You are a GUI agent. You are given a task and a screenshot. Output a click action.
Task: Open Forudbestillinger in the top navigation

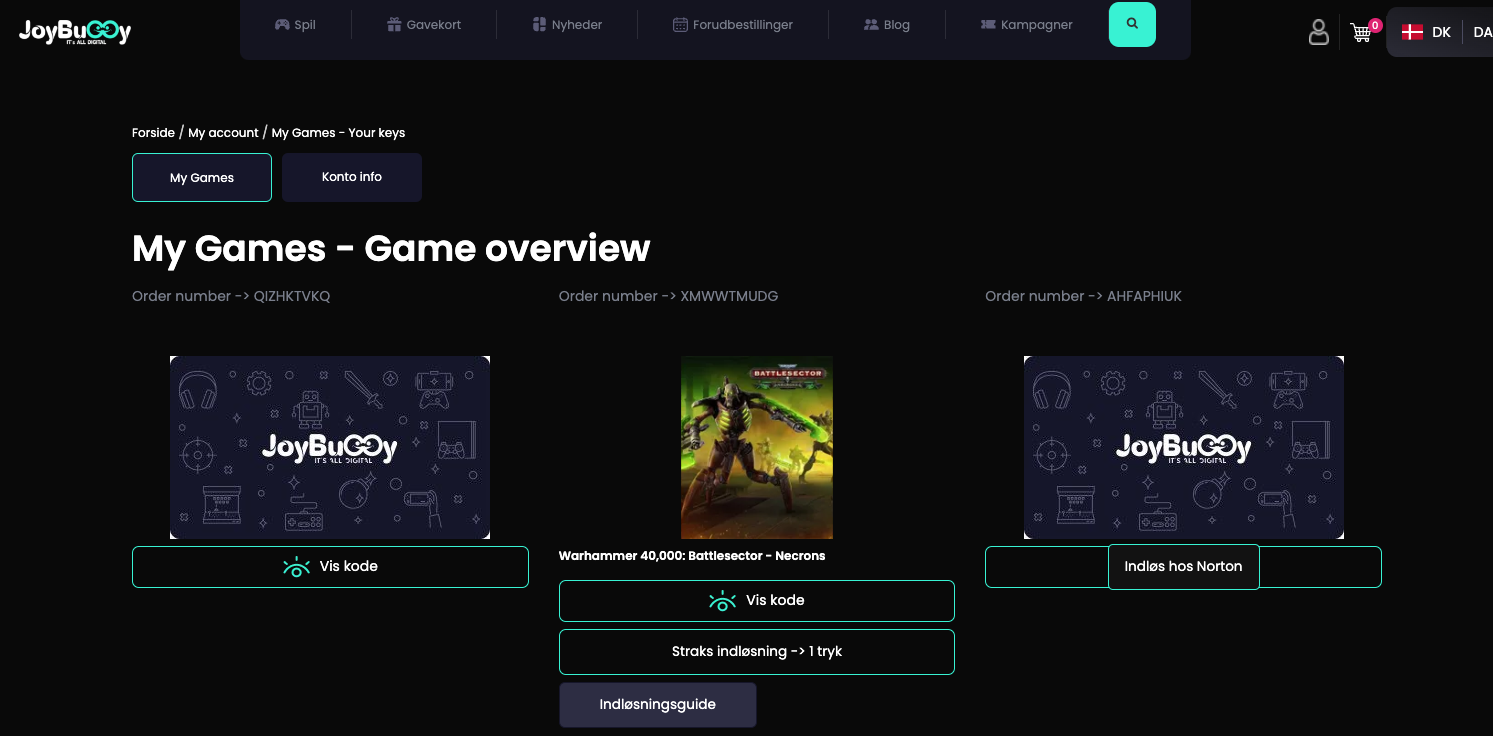(x=733, y=25)
